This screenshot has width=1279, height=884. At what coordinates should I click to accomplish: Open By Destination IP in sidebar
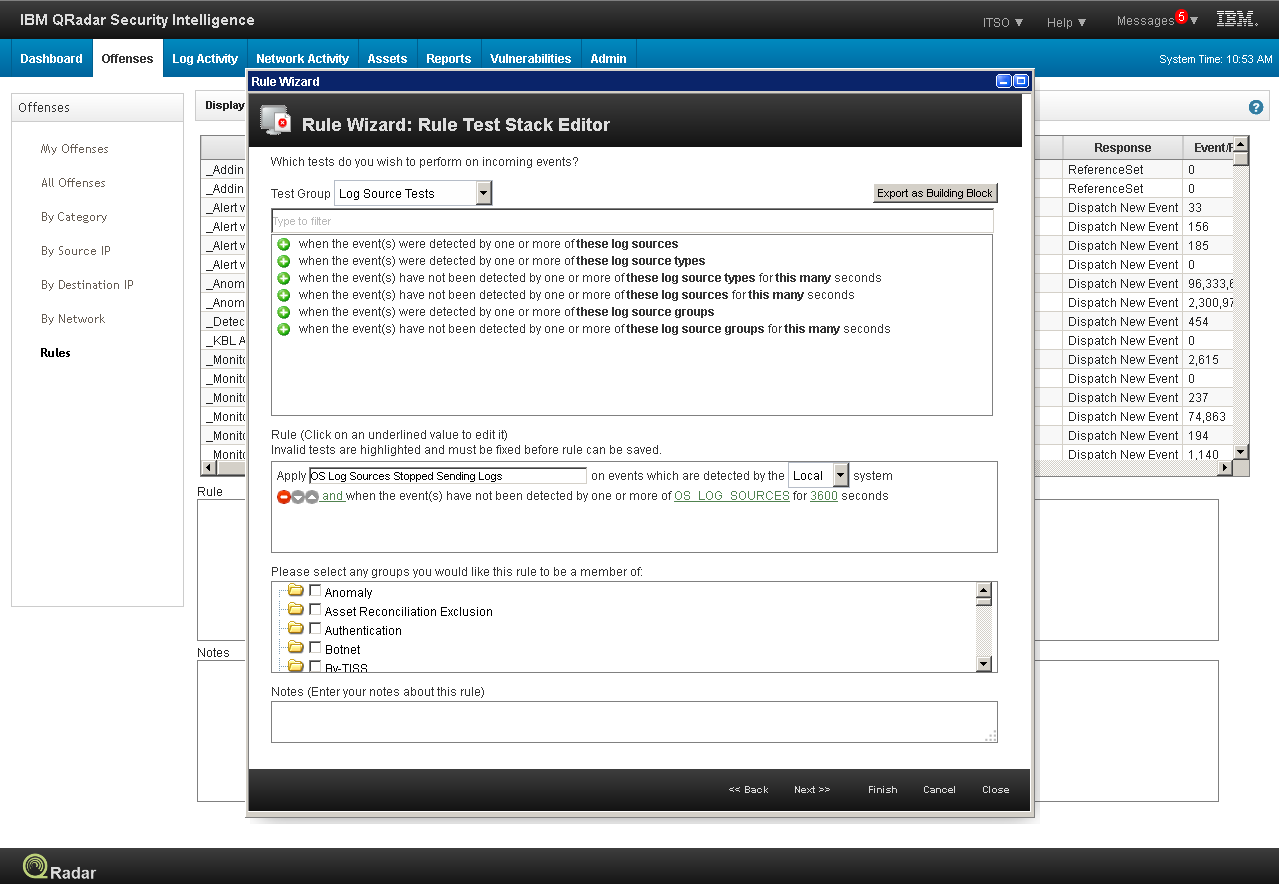(x=87, y=285)
